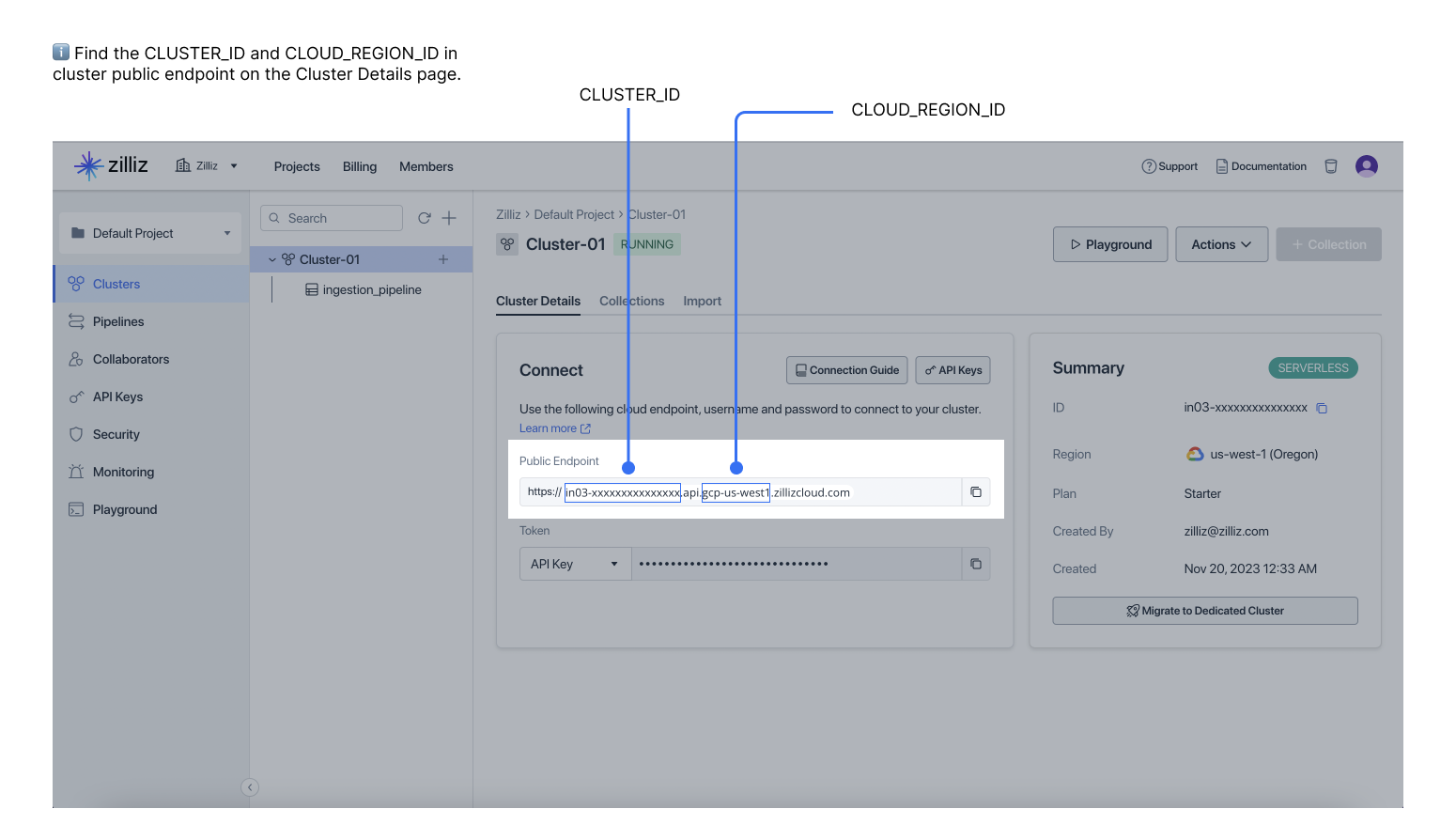Navigate to Security settings in sidebar
Viewport: 1456px width, 840px height.
click(x=116, y=433)
